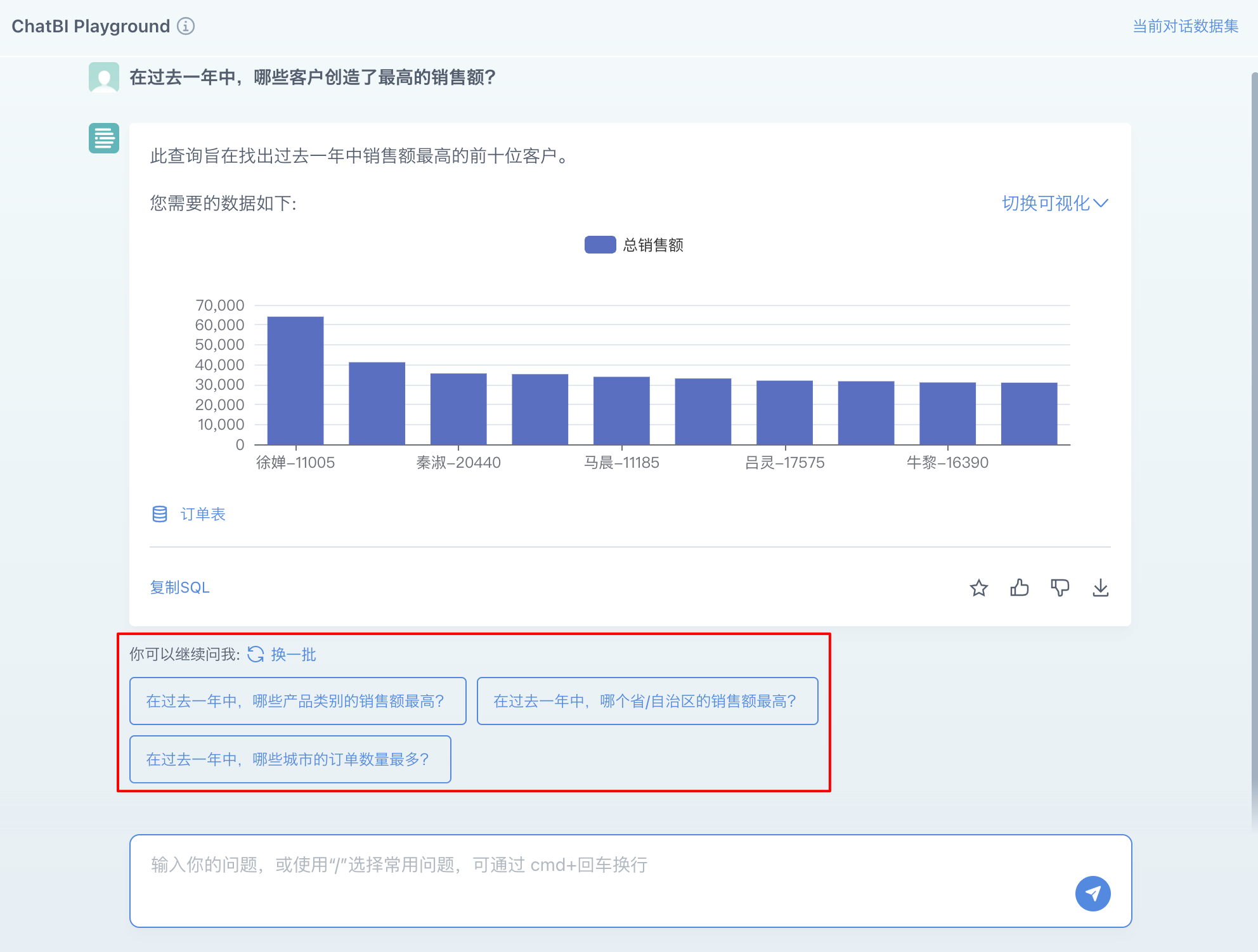The image size is (1258, 952).
Task: Ask which 省/自治区 had the highest sales
Action: 647,701
